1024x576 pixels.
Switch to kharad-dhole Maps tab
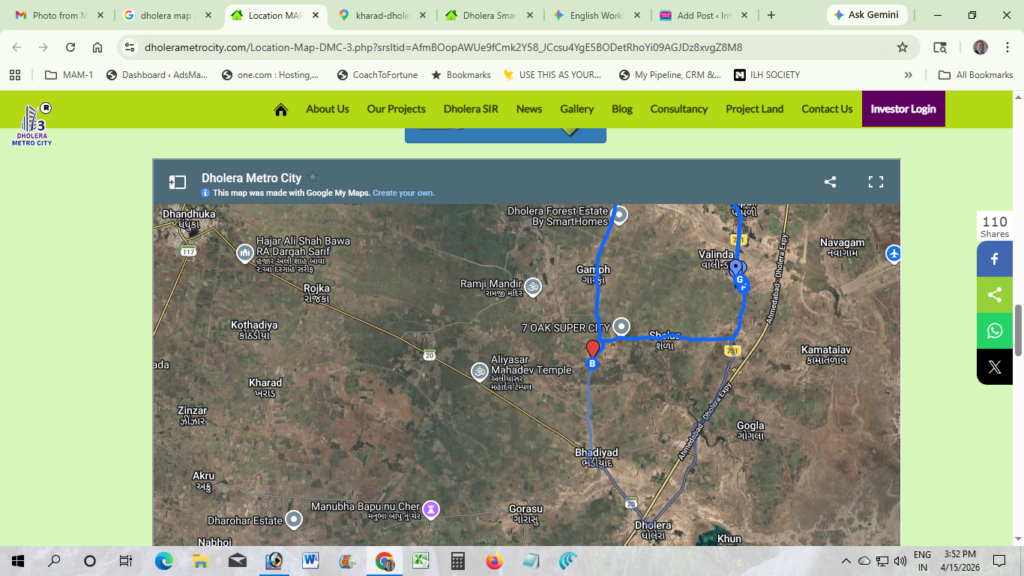(382, 15)
